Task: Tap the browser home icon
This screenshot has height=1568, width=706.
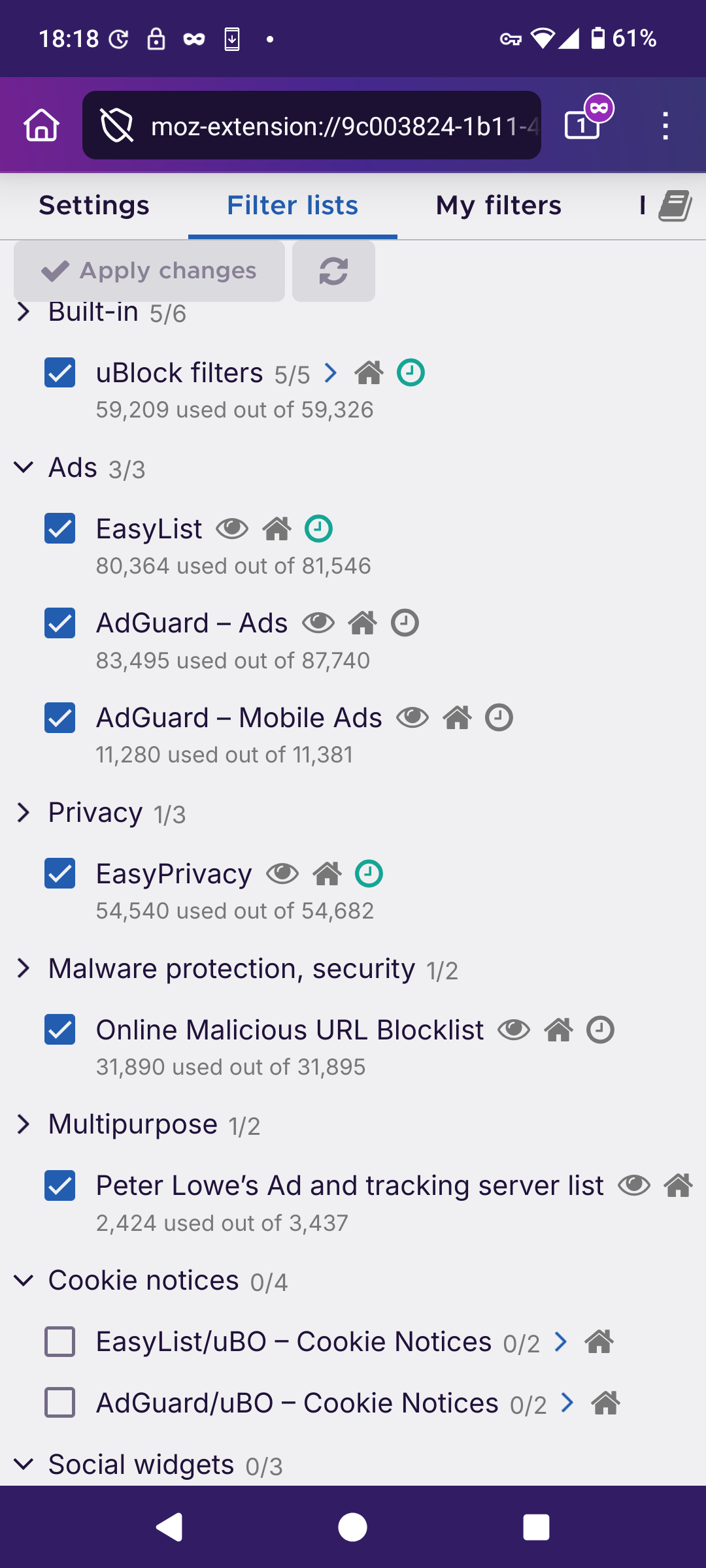Action: 42,125
